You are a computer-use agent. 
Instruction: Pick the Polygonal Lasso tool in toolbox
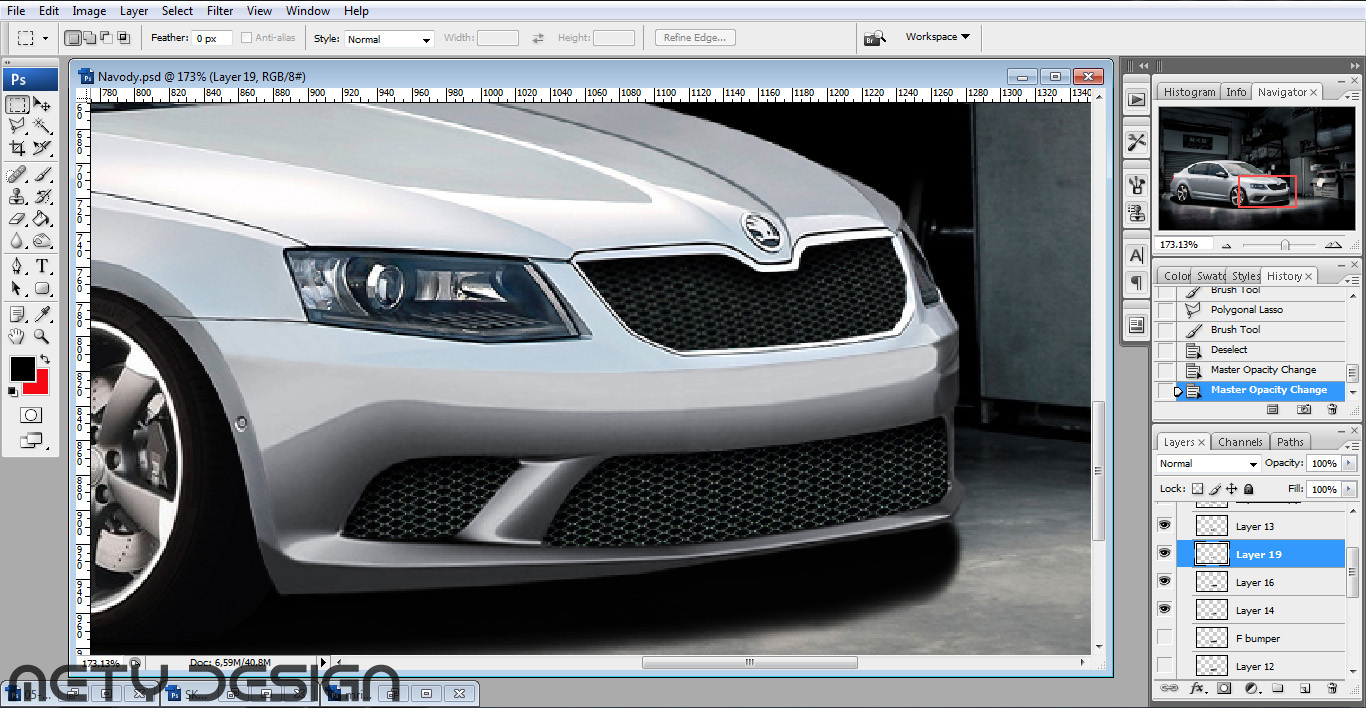(x=17, y=126)
